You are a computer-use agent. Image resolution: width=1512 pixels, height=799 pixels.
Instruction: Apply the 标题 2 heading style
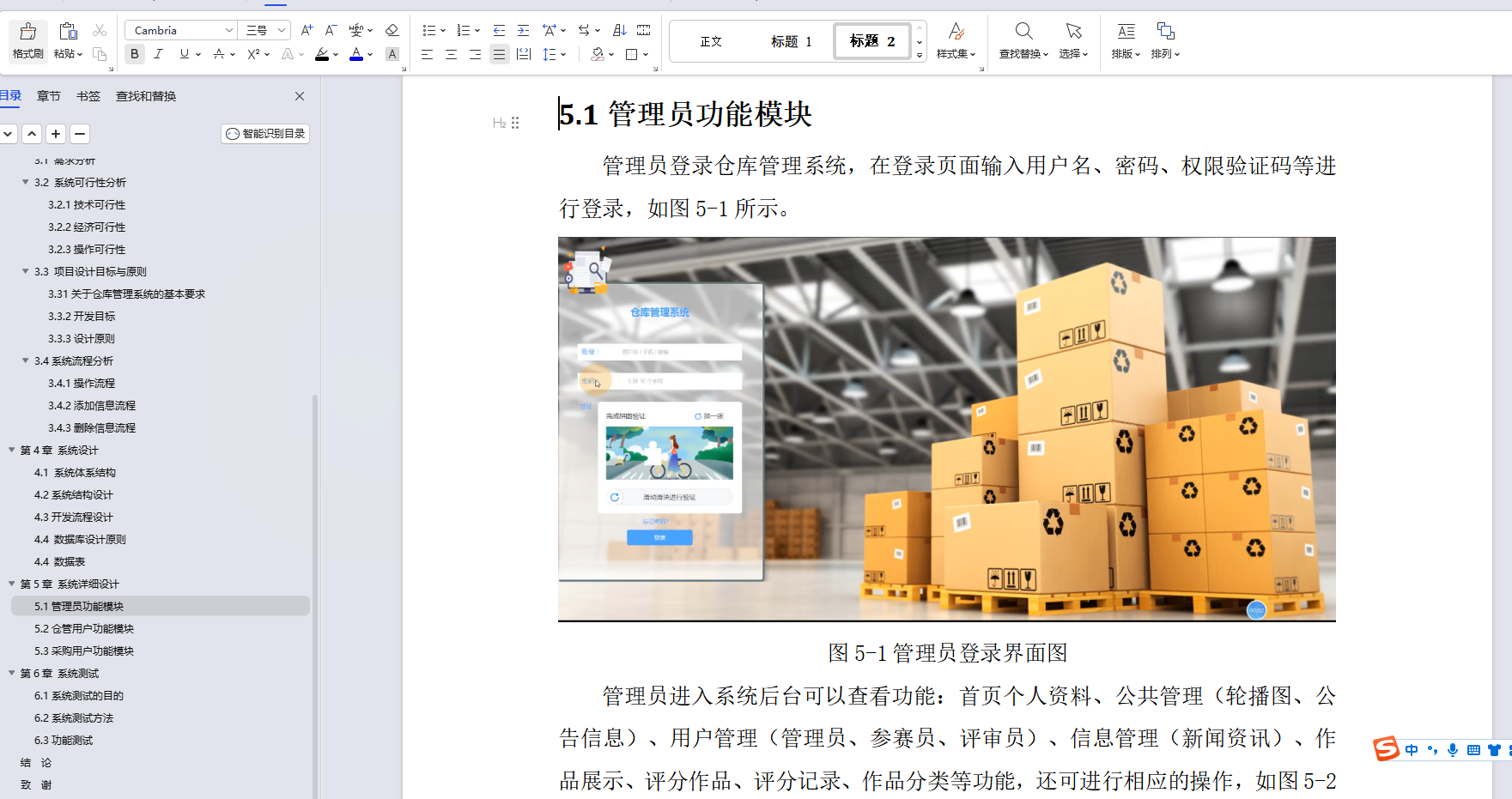click(x=871, y=40)
